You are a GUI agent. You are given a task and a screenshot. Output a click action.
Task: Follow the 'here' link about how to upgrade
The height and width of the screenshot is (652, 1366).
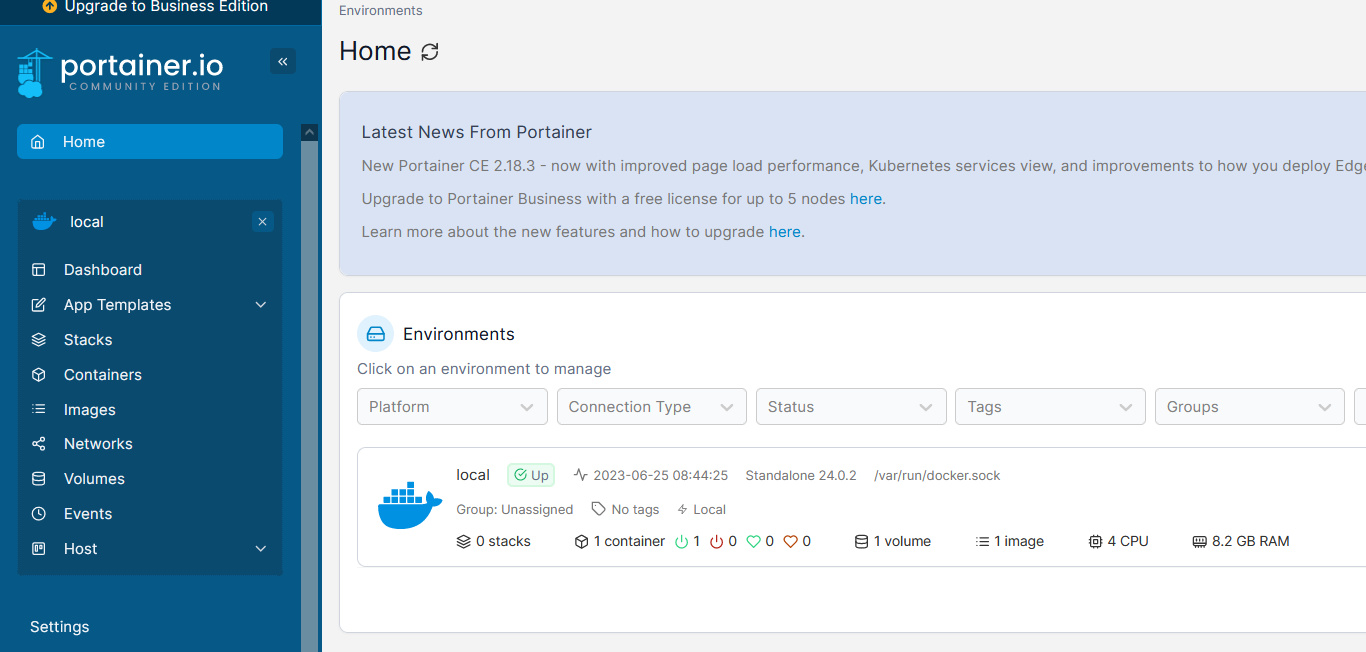point(785,232)
